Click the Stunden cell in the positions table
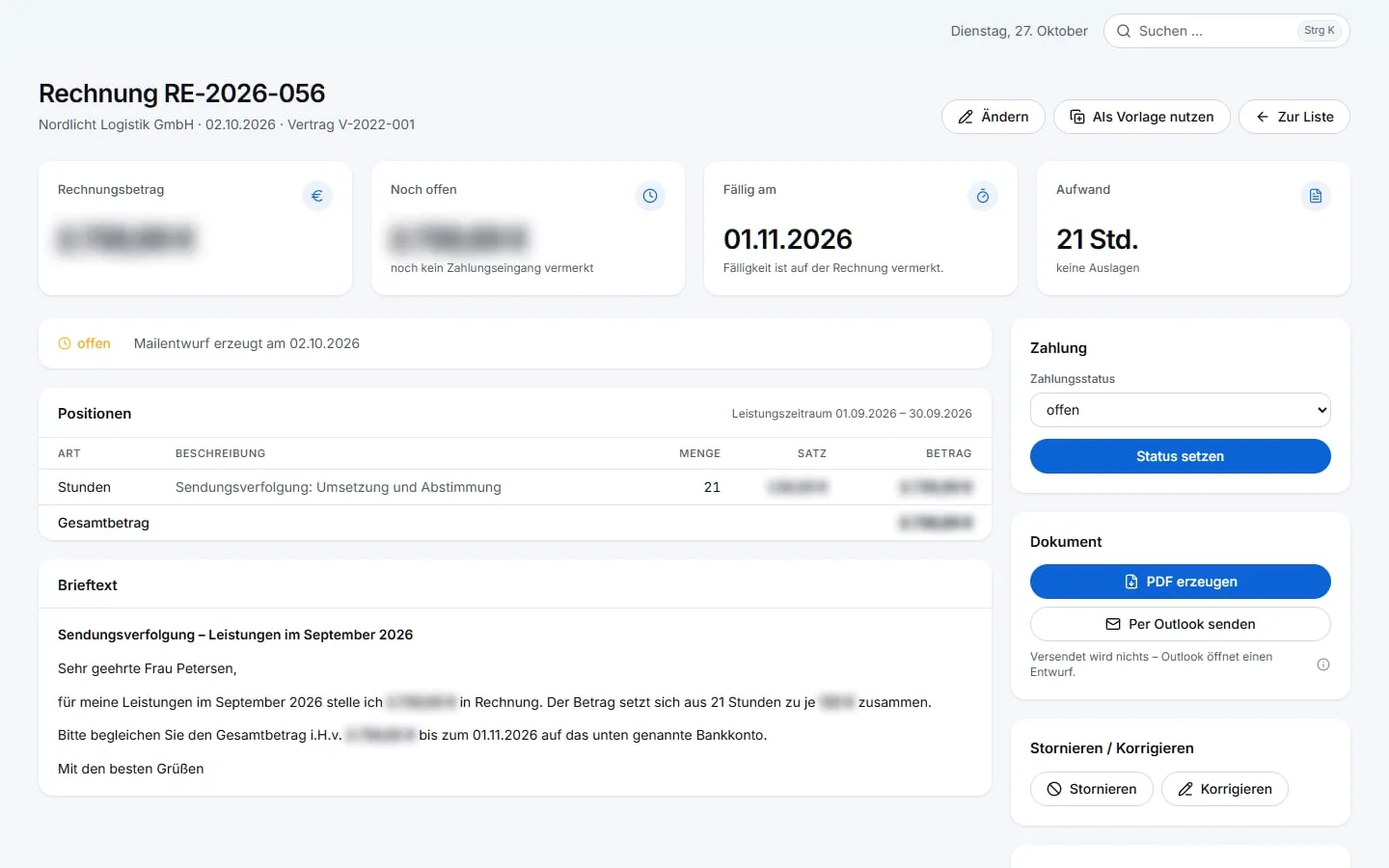Image resolution: width=1389 pixels, height=868 pixels. point(84,487)
